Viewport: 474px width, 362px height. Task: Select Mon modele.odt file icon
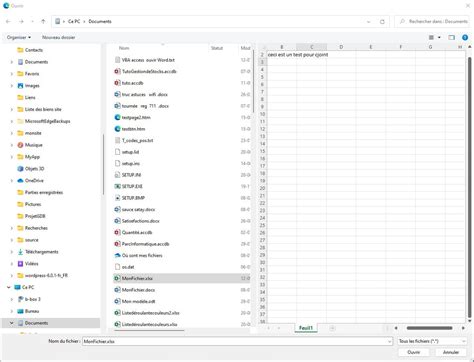pyautogui.click(x=117, y=301)
